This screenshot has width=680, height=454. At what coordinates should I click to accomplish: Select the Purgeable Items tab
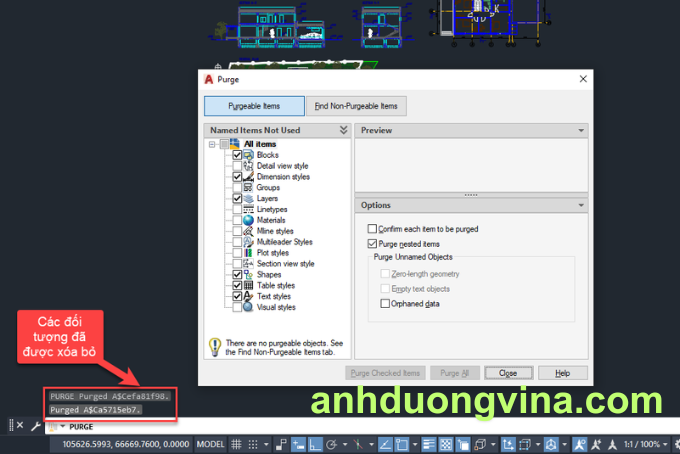point(254,106)
